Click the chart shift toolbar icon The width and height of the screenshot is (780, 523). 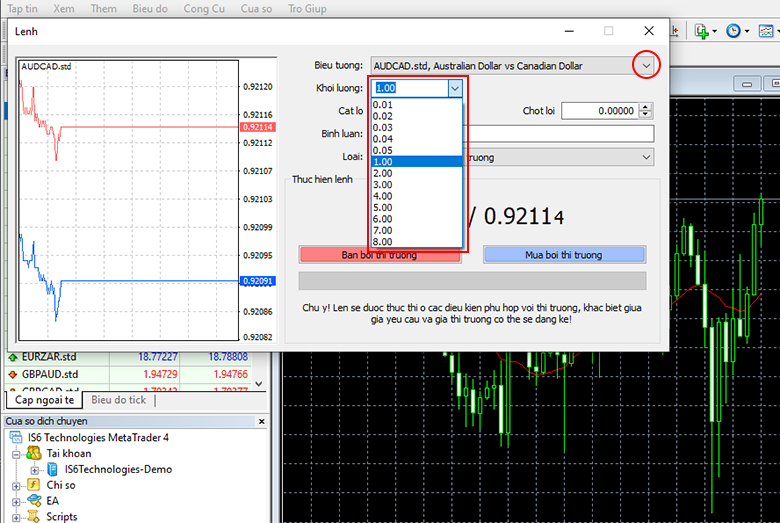coord(675,31)
